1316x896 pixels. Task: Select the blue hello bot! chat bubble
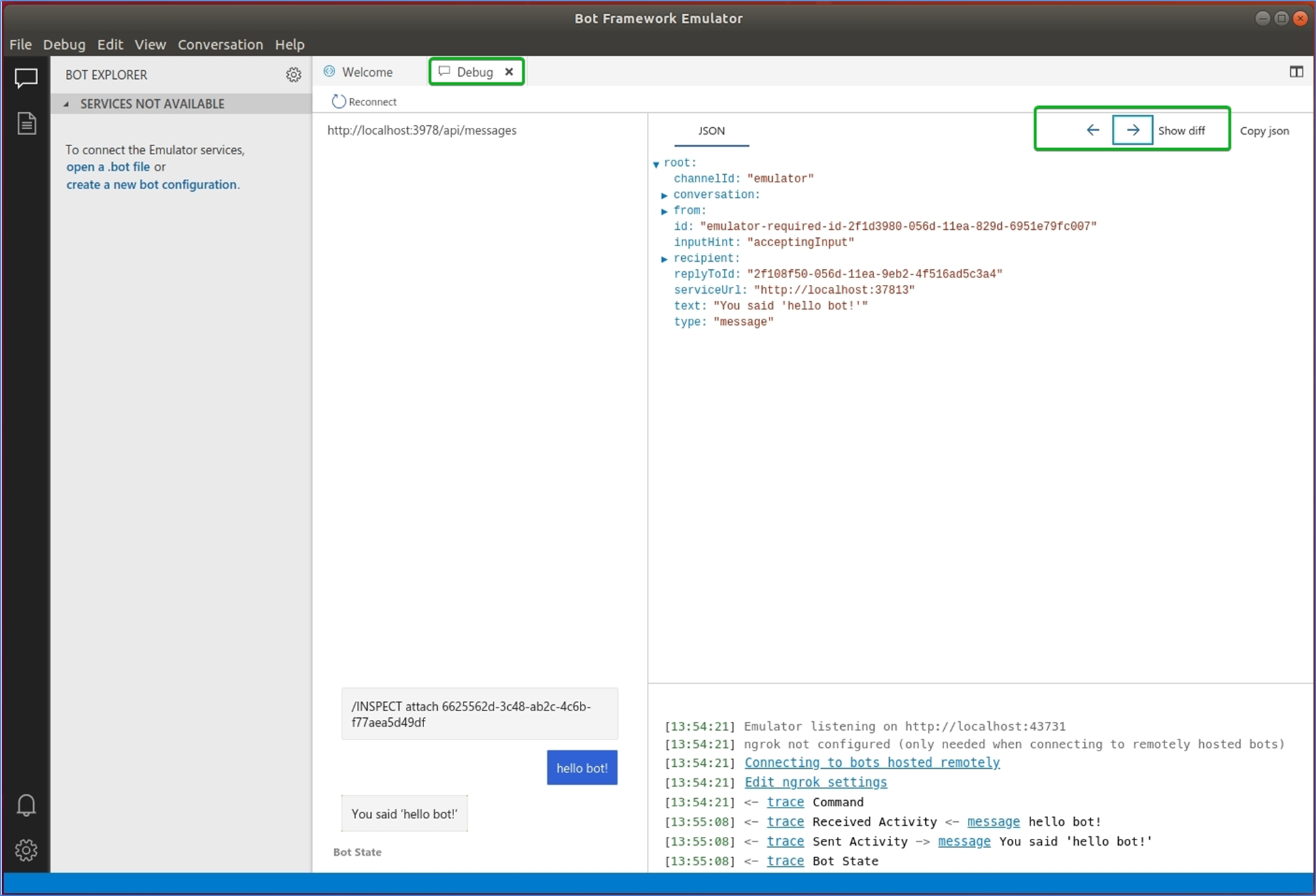(x=582, y=768)
